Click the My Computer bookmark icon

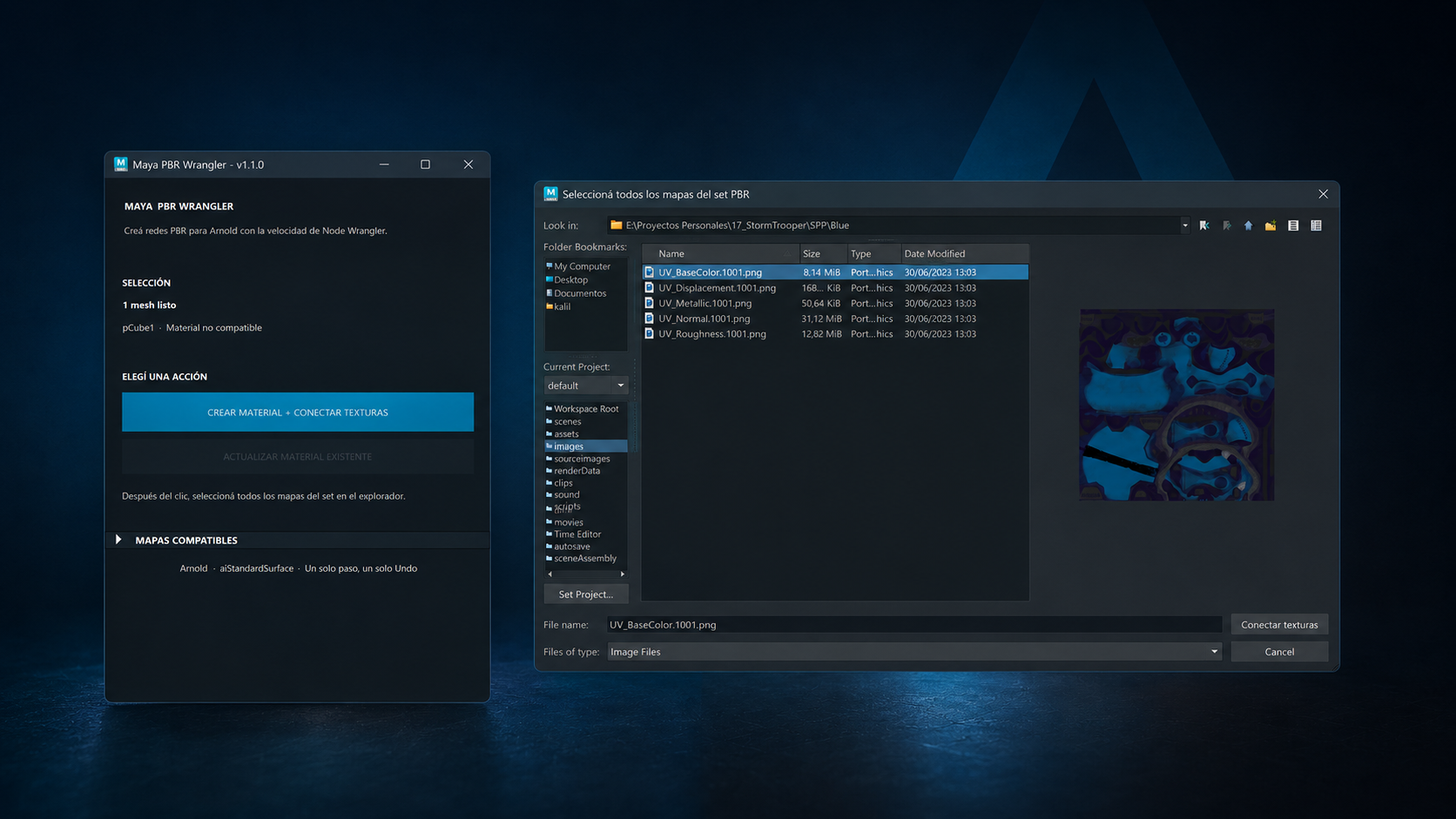[x=549, y=265]
